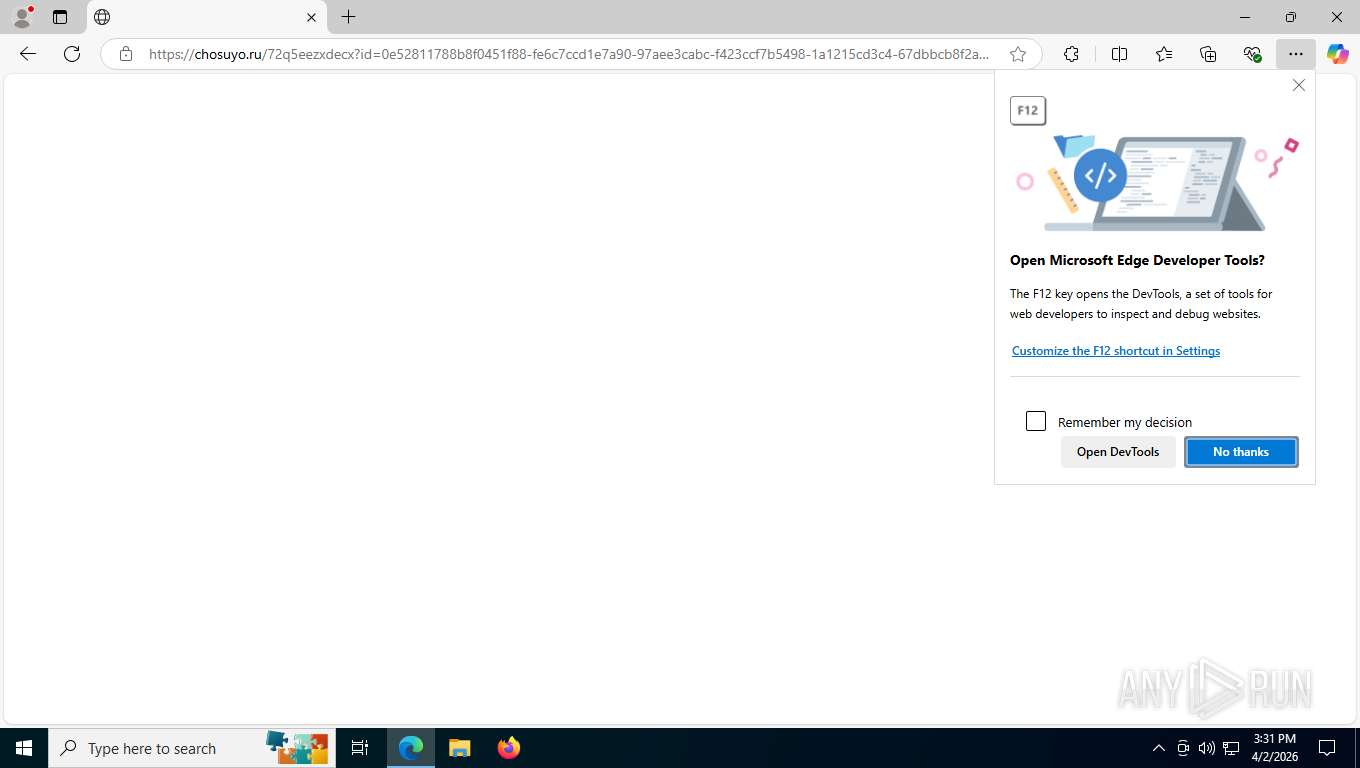Open the 3:31 PM clock calendar
Screen dimensions: 1360x768
[1274, 748]
